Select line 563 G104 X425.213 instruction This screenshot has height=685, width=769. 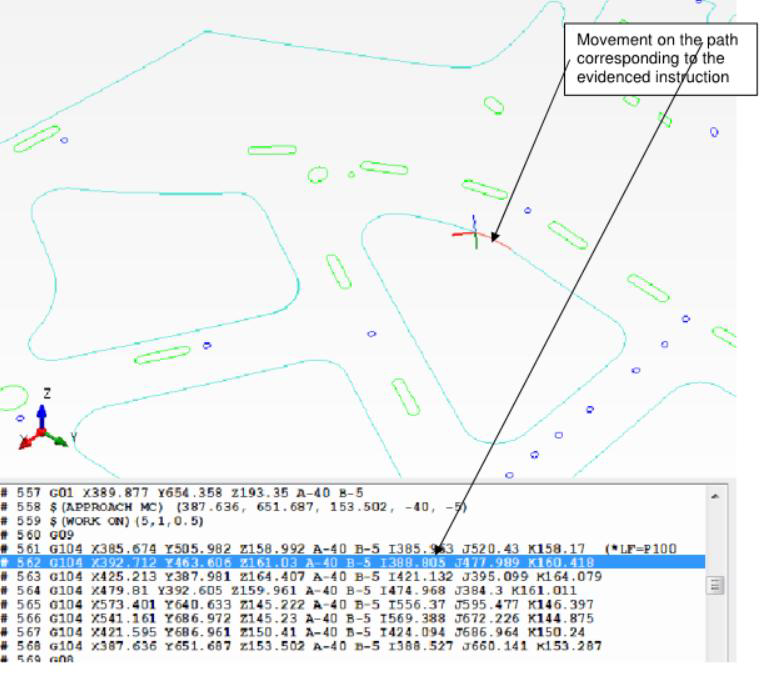point(300,577)
